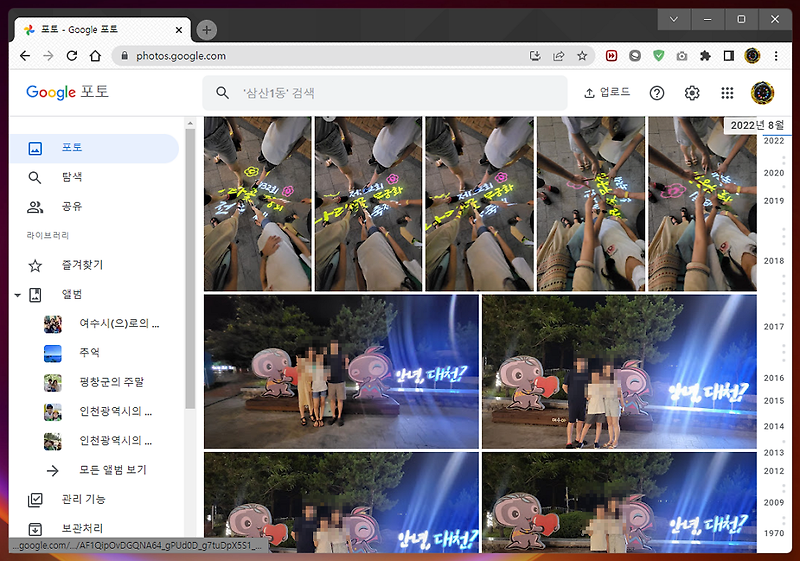Image resolution: width=800 pixels, height=561 pixels.
Task: Reload the page with the refresh icon
Action: pyautogui.click(x=72, y=56)
